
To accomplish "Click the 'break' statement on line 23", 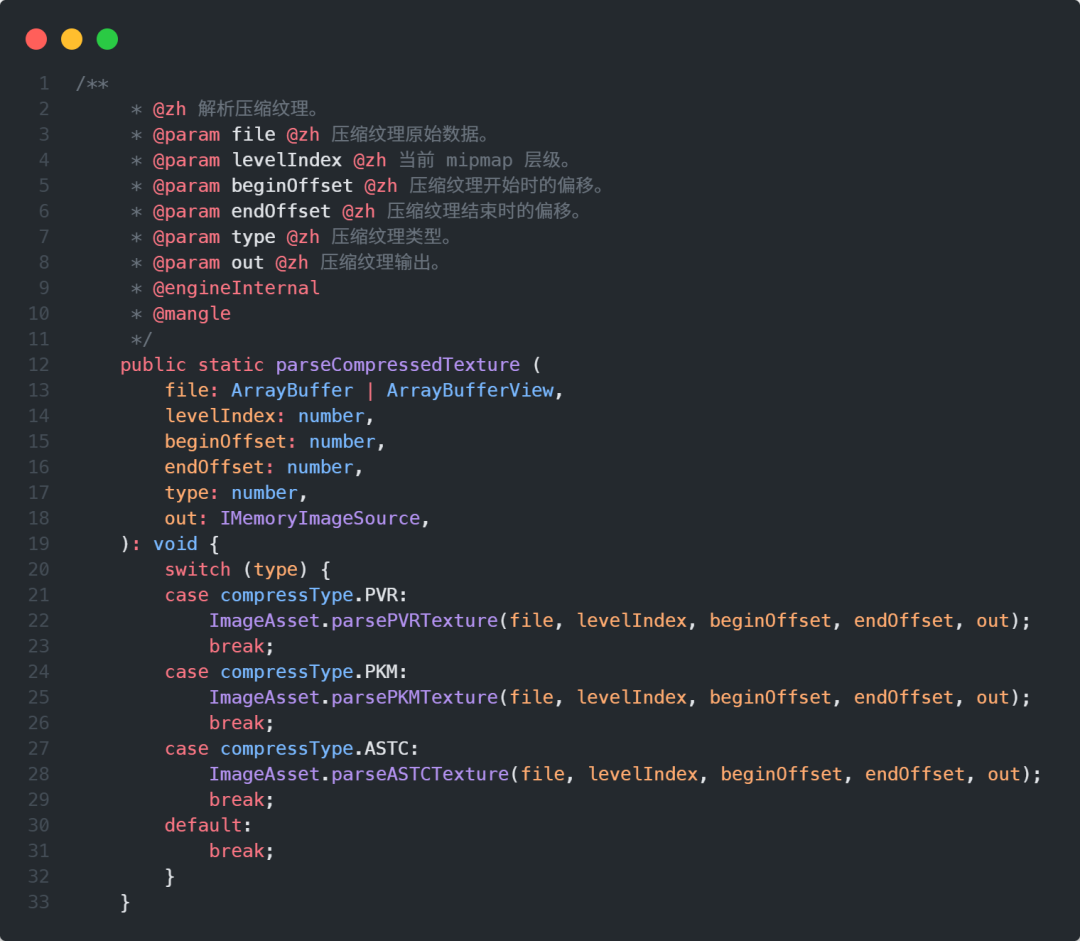I will point(236,646).
